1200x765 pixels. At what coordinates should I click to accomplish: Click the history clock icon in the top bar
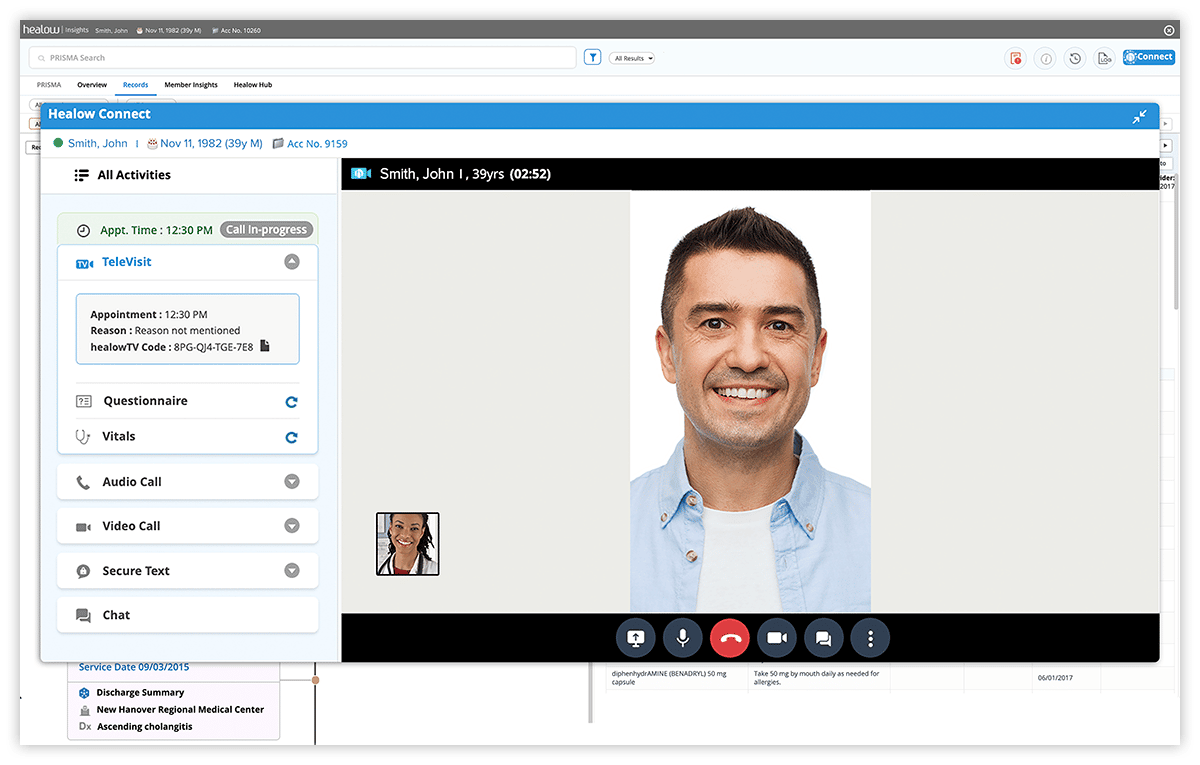pos(1075,58)
